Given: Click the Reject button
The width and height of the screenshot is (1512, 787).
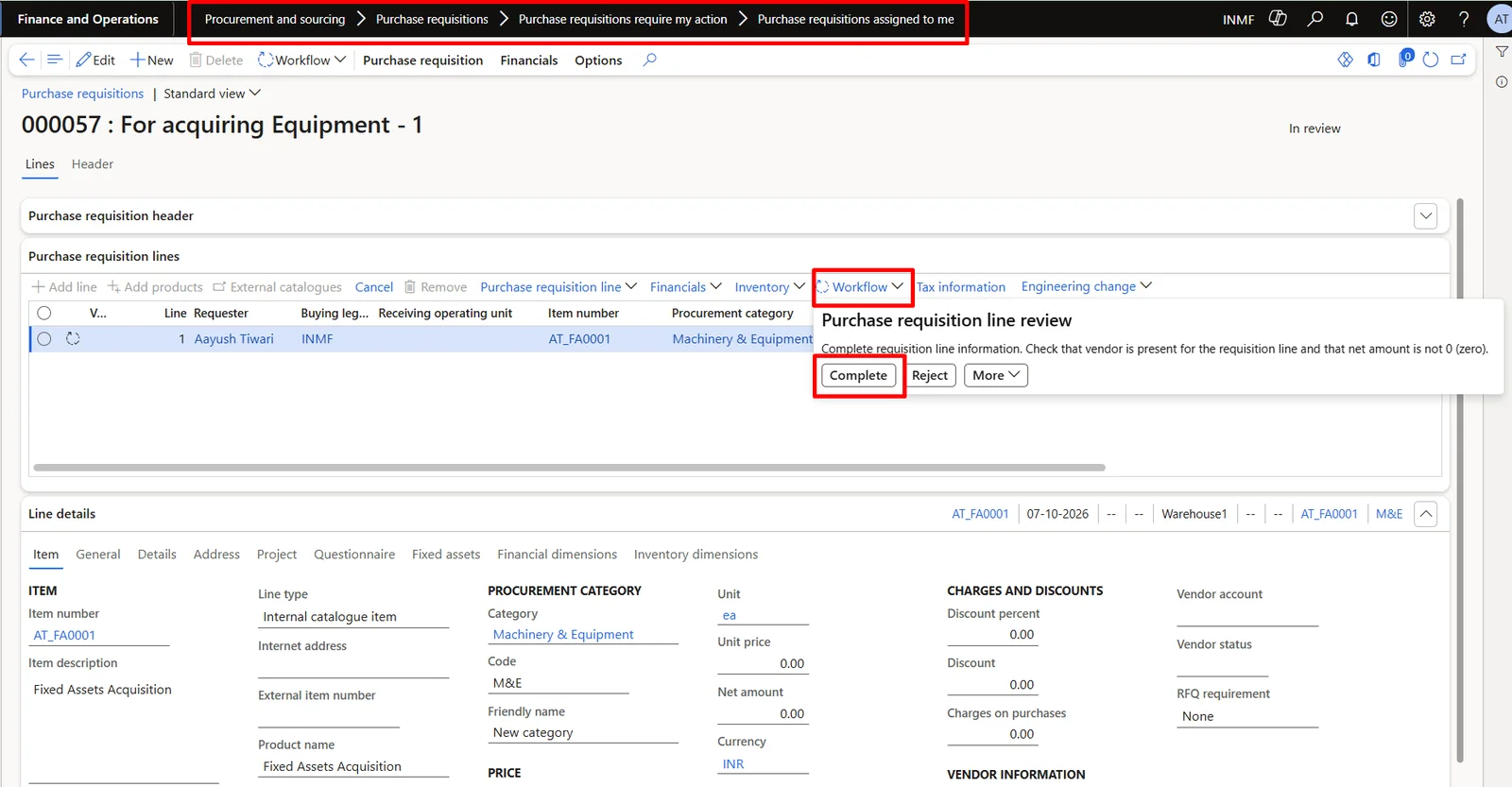Looking at the screenshot, I should coord(930,375).
